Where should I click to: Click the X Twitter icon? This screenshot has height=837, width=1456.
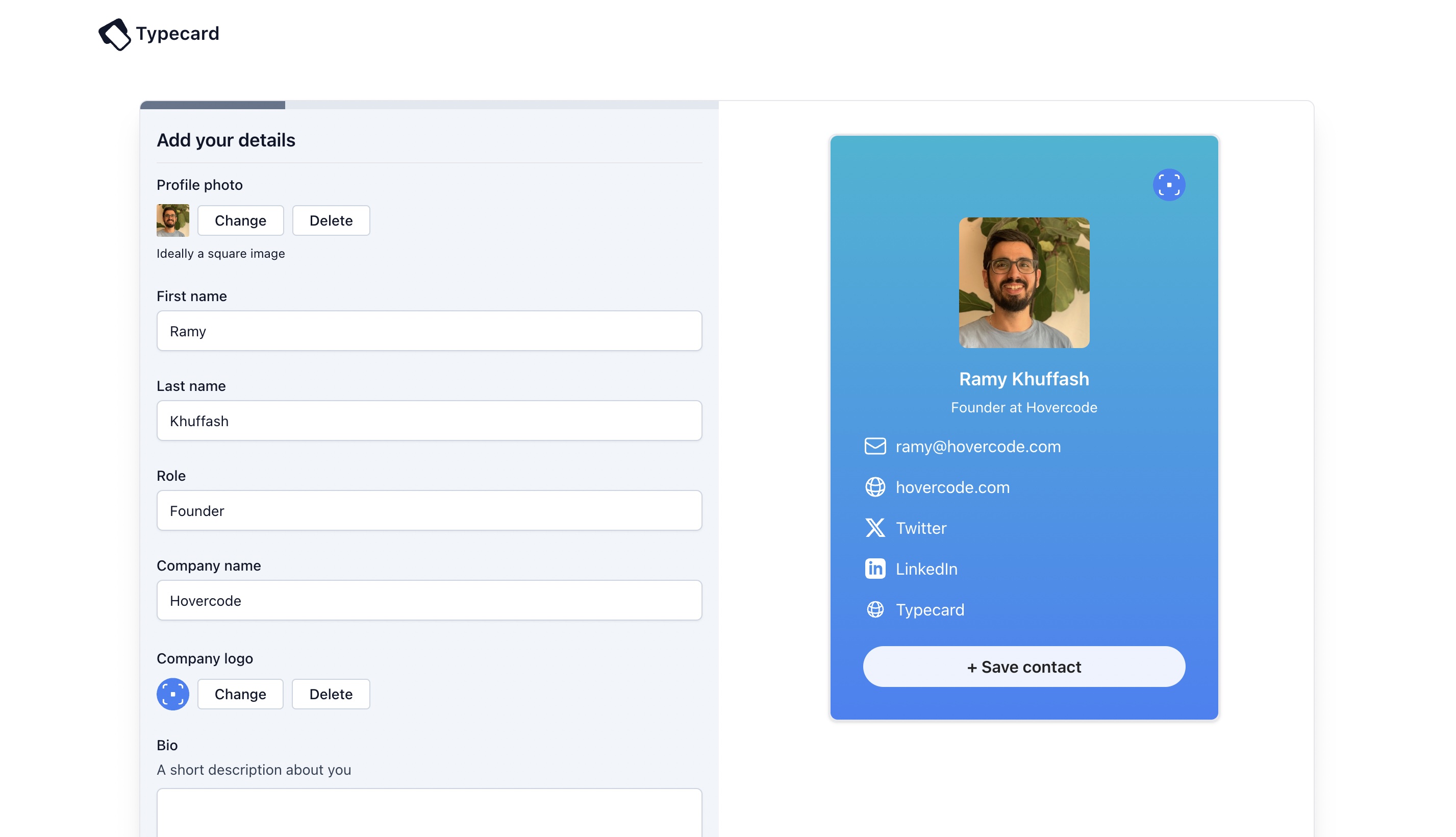coord(874,528)
